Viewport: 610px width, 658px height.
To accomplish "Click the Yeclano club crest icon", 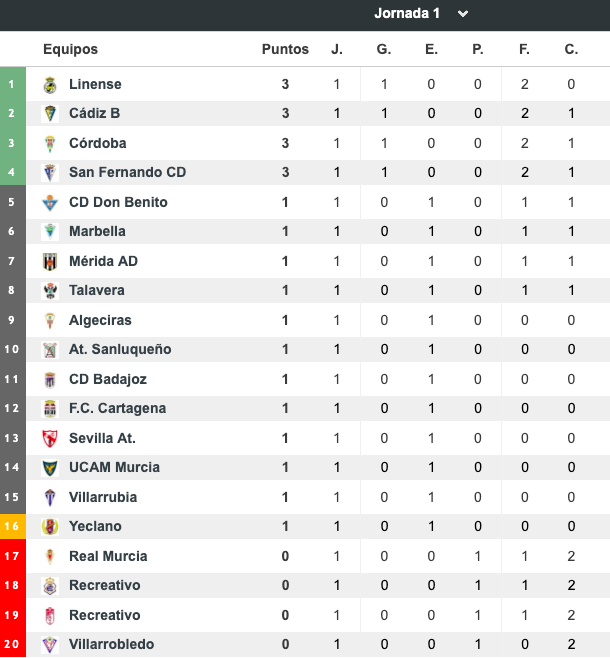I will coord(50,527).
